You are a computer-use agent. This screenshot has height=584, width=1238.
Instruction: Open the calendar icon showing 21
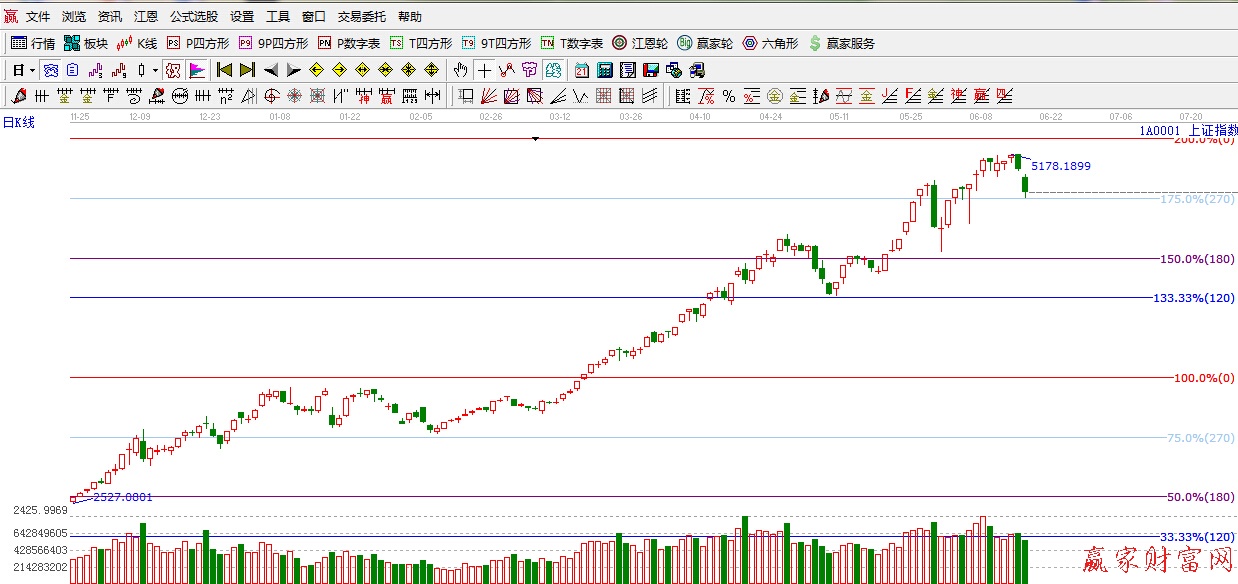pyautogui.click(x=582, y=70)
